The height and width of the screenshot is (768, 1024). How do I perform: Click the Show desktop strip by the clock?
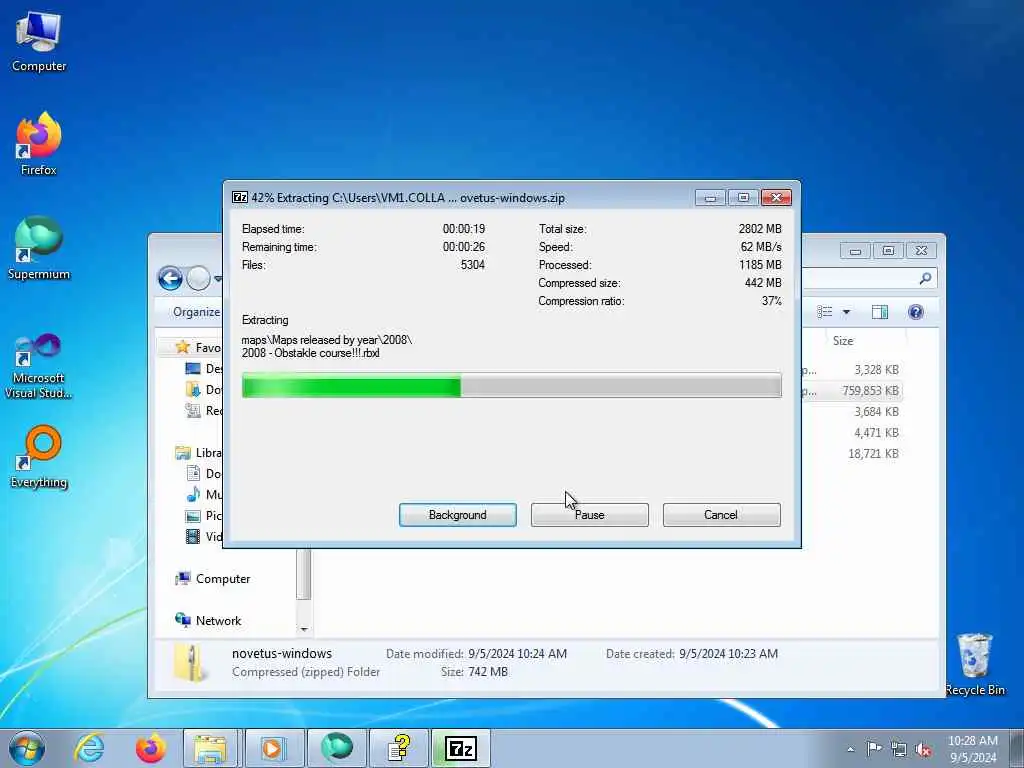(1017, 748)
